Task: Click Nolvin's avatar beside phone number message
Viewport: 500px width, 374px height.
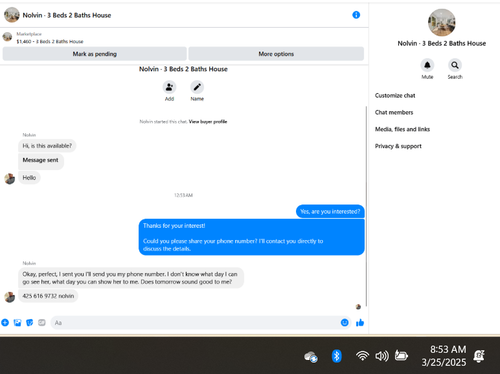Action: [x=10, y=297]
